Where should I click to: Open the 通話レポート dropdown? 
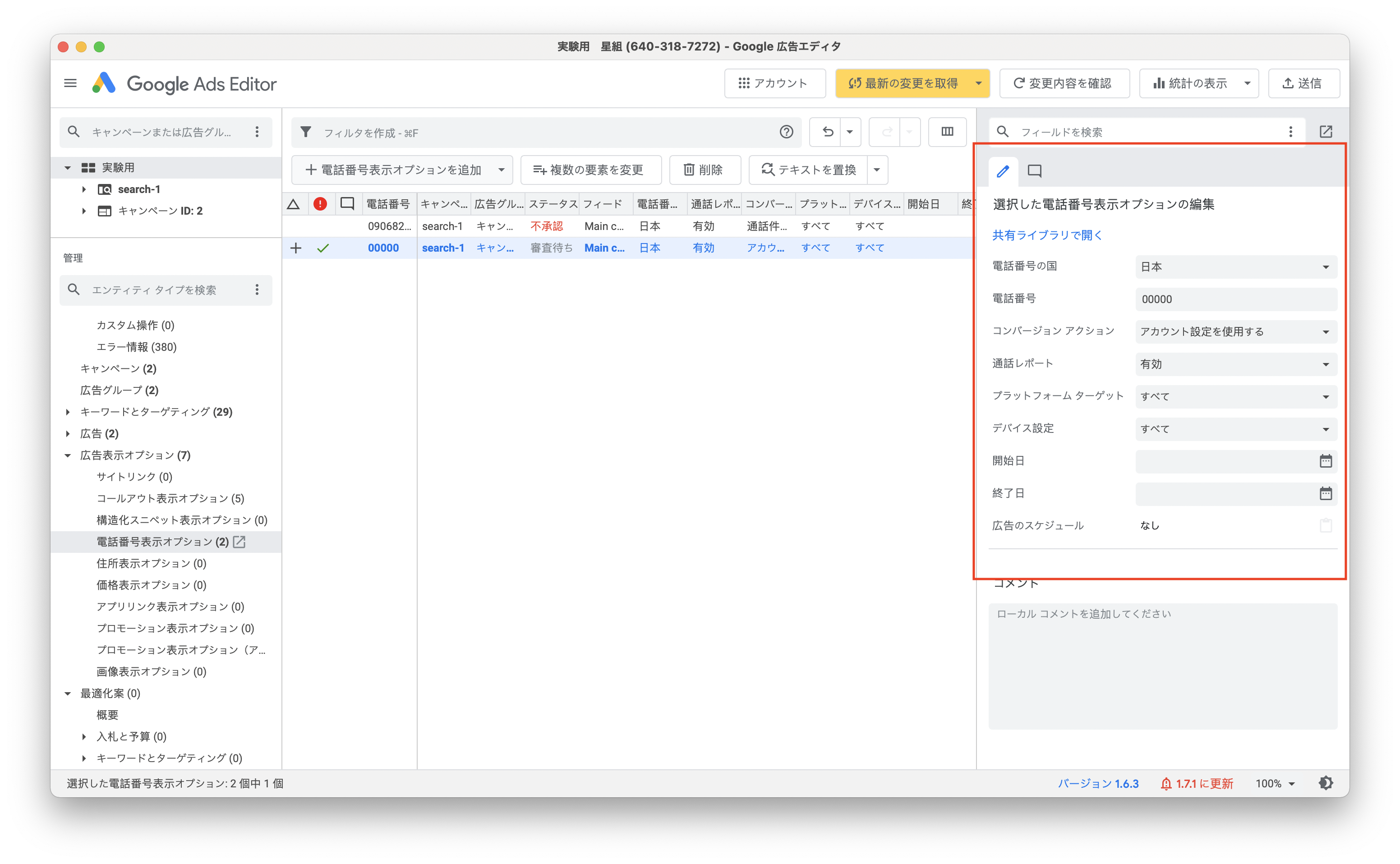click(x=1235, y=364)
